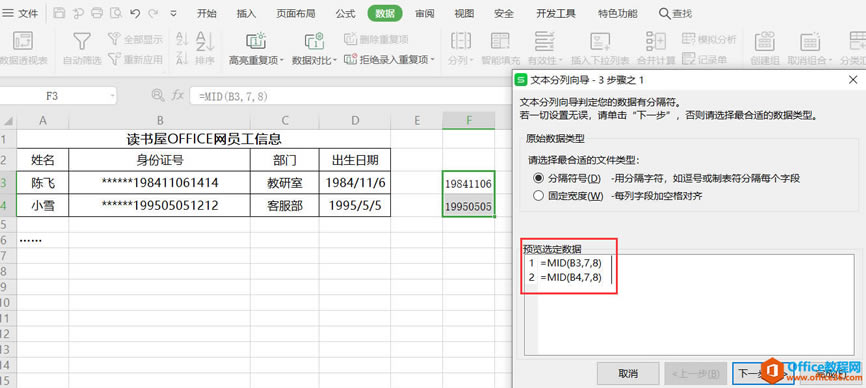This screenshot has width=866, height=388.
Task: Click the Redo arrow icon
Action: click(x=153, y=13)
